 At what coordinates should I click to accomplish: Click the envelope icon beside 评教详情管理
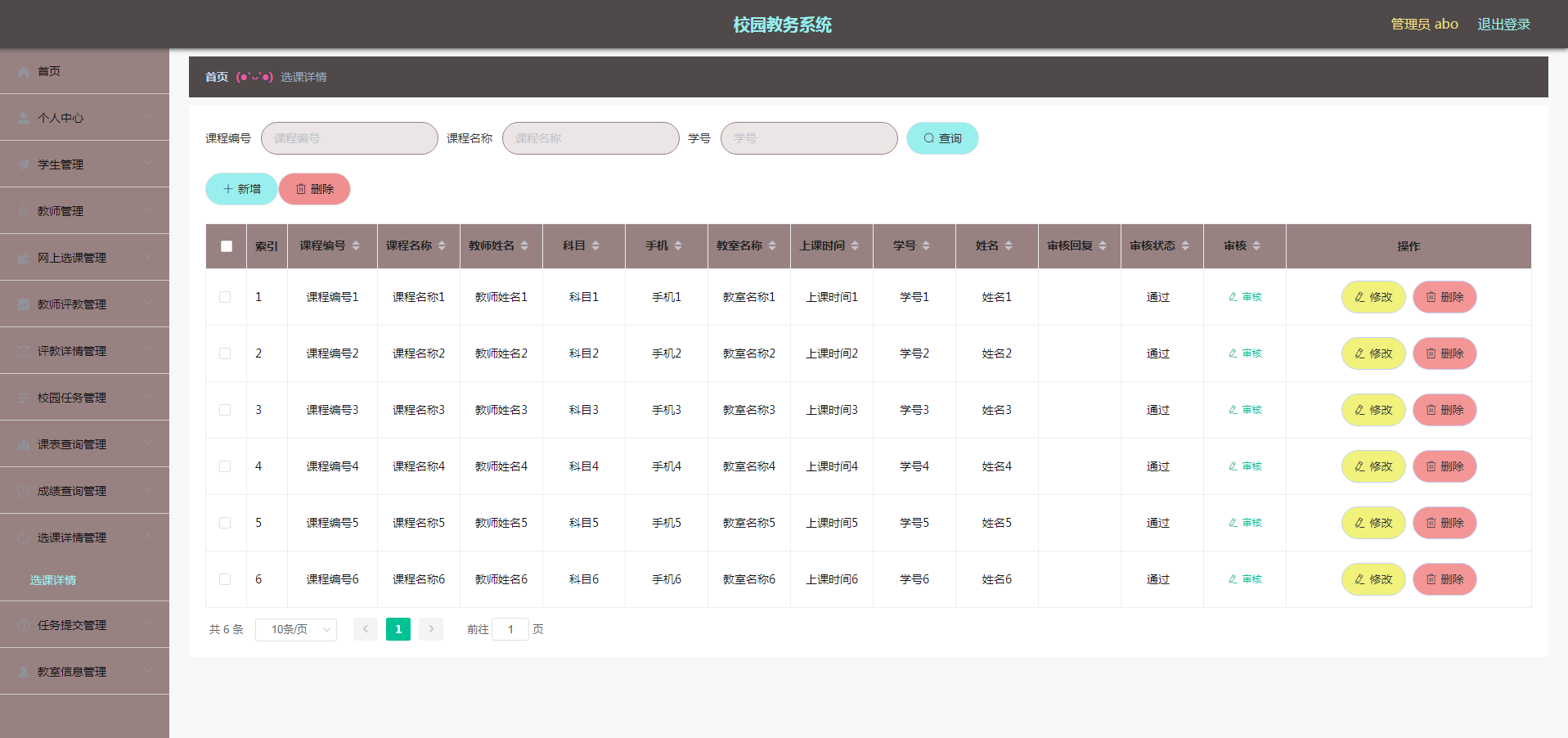coord(24,352)
